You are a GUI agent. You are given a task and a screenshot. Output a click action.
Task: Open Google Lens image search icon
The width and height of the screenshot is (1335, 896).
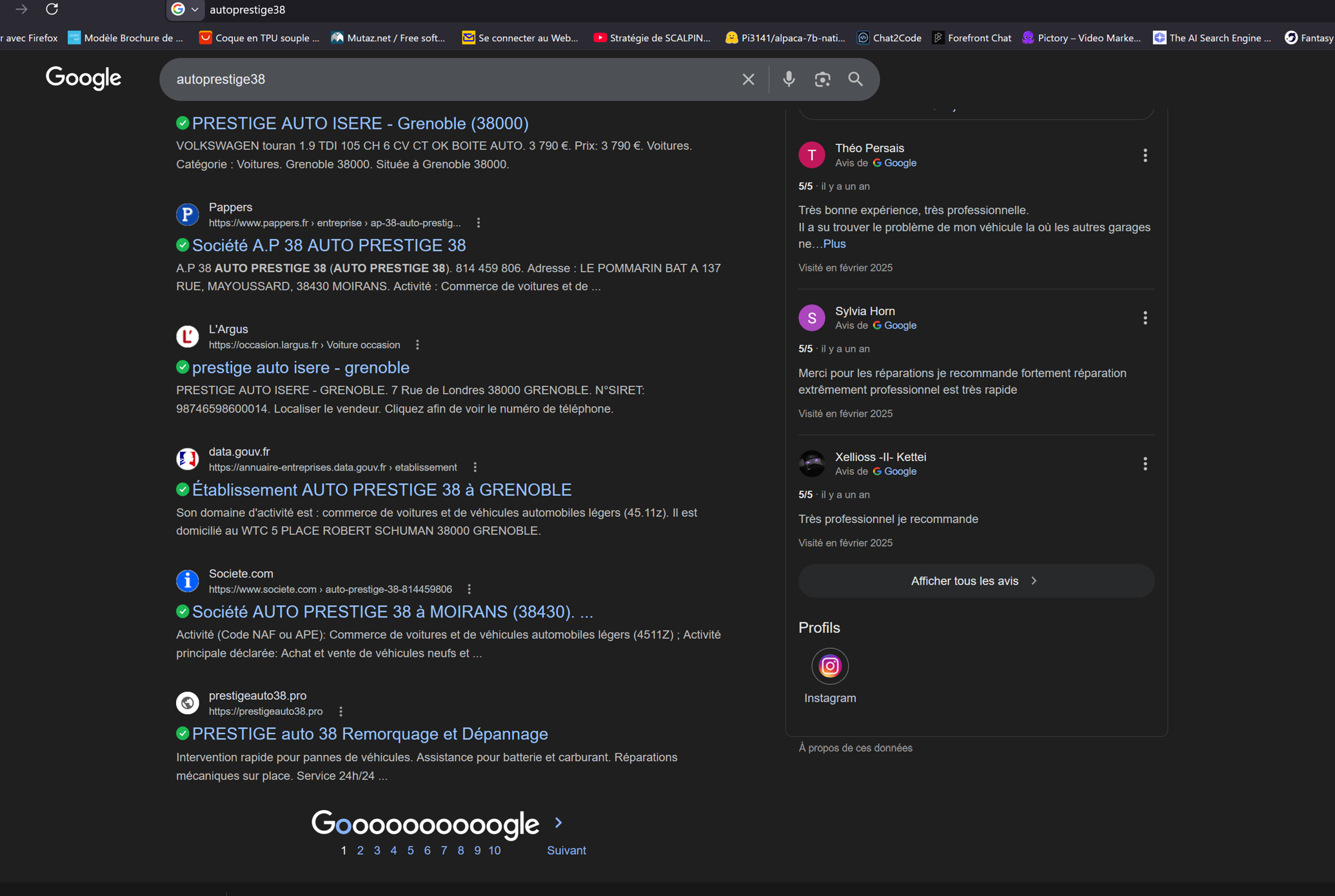tap(822, 79)
